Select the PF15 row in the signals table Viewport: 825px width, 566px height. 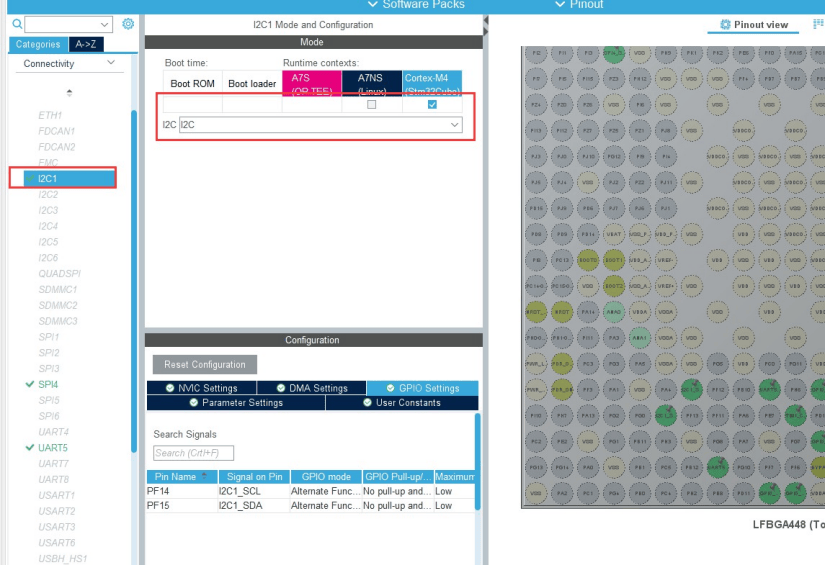click(x=310, y=506)
